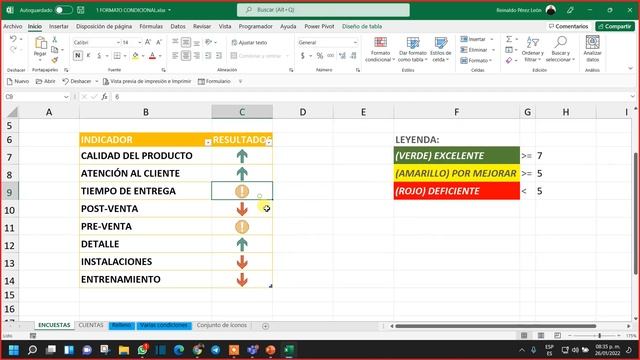The width and height of the screenshot is (640, 360).
Task: Select cell CALIDAD DEL PRODUCTO
Action: (145, 156)
